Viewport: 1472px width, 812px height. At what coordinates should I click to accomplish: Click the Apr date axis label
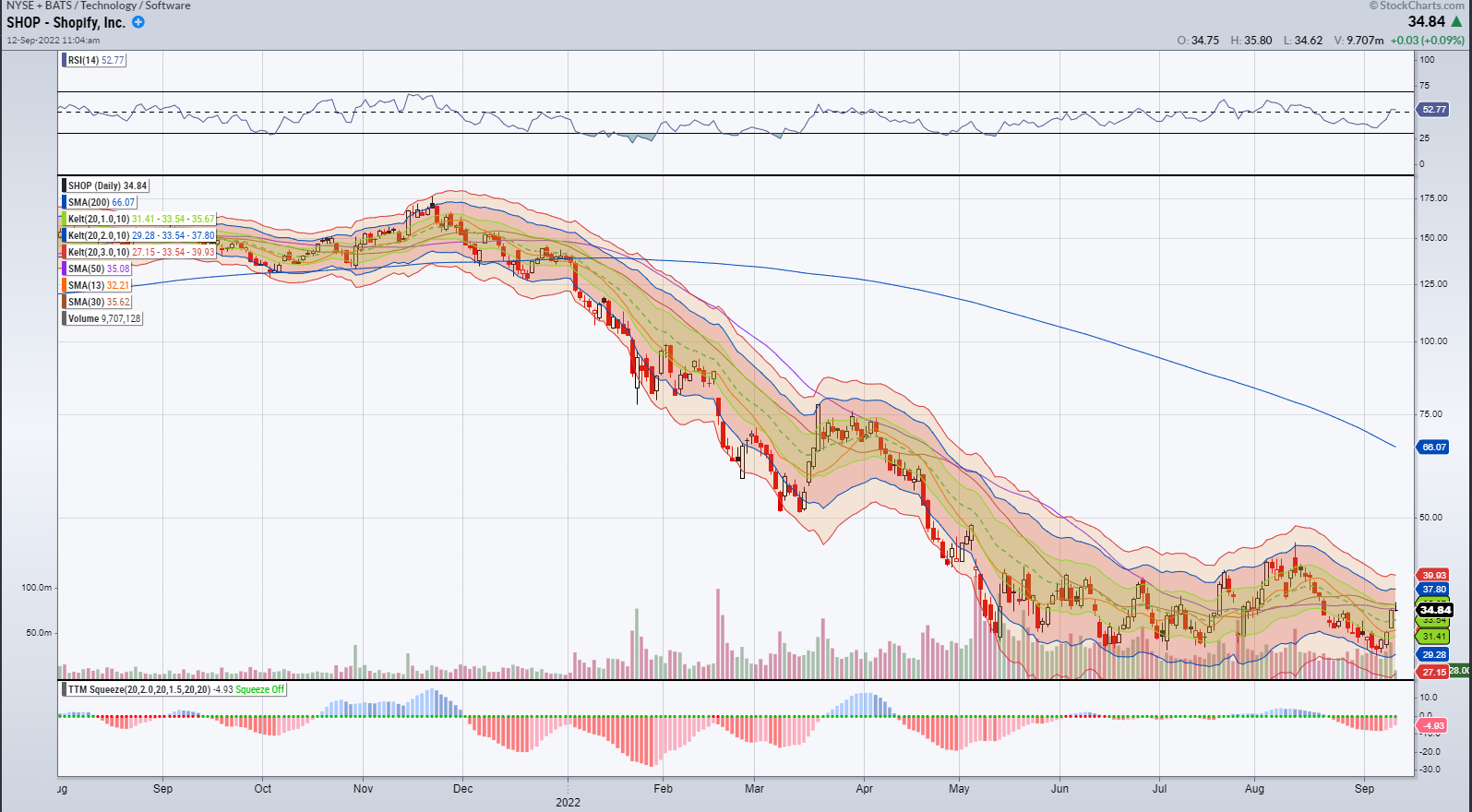point(864,788)
